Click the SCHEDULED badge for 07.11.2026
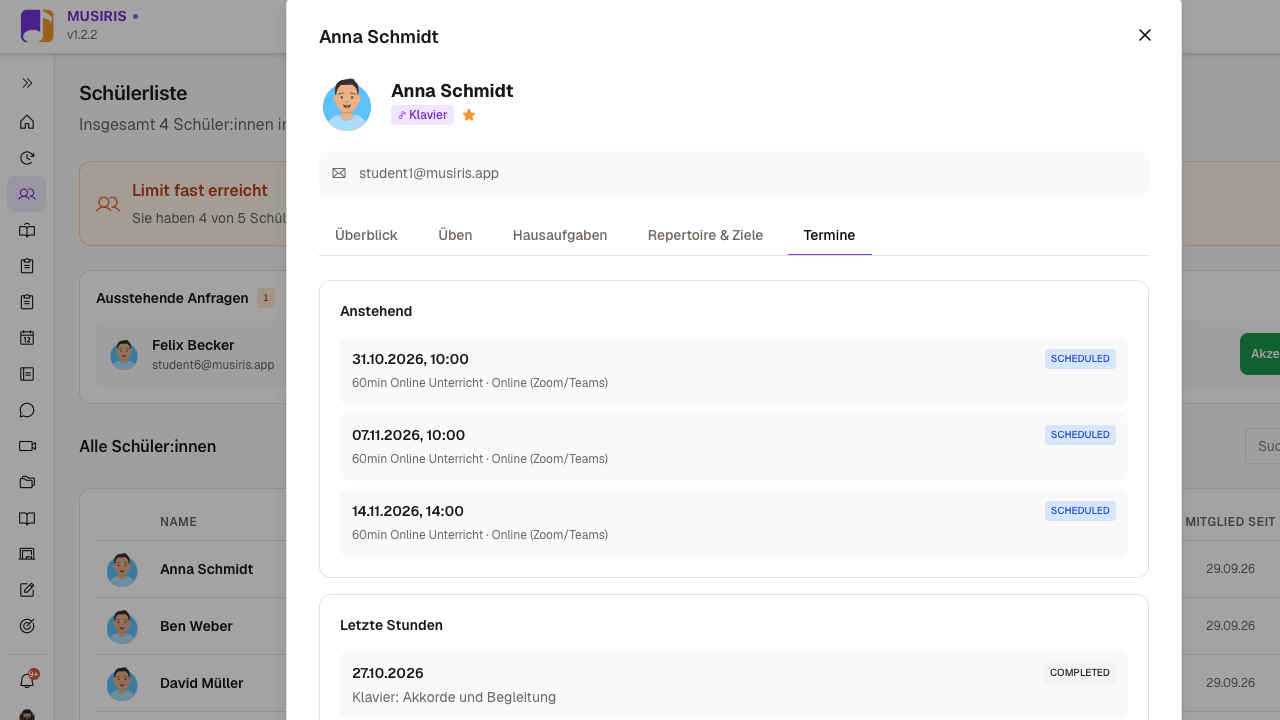The image size is (1280, 720). pos(1080,435)
